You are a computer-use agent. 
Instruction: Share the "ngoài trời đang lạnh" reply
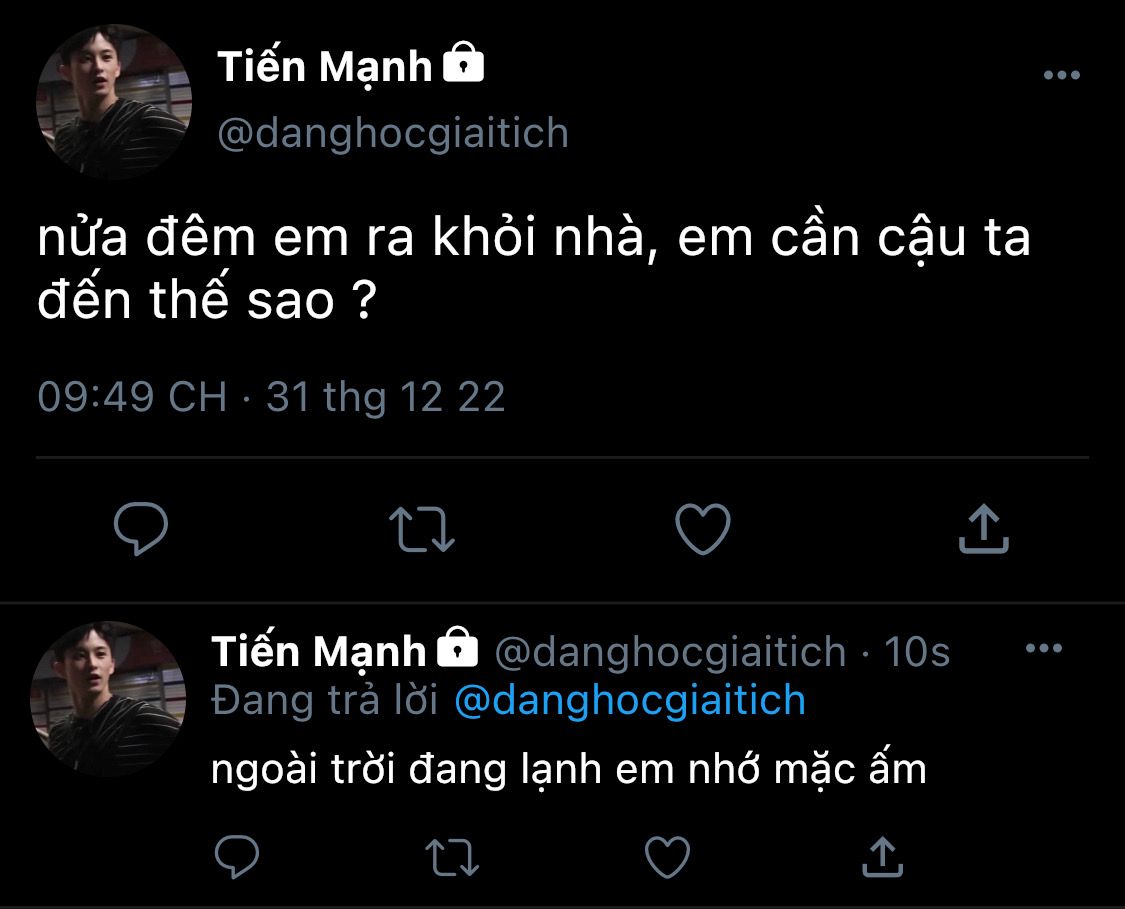(881, 857)
